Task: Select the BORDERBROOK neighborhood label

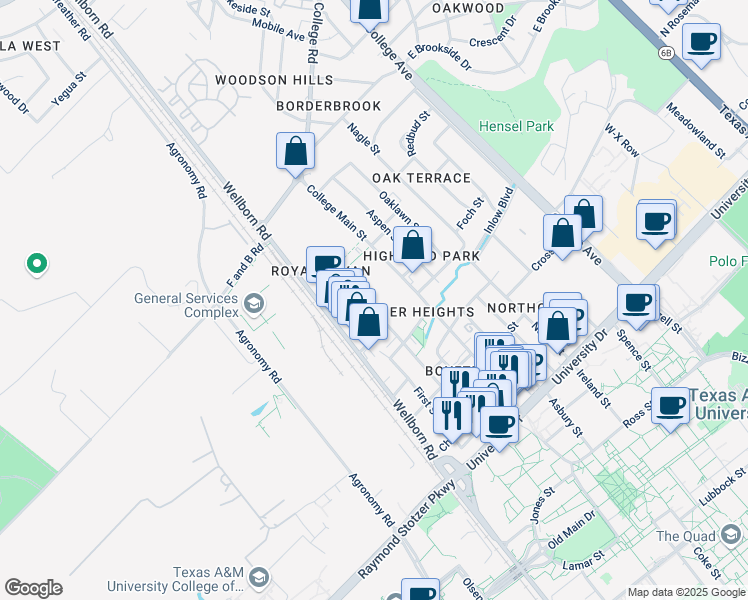Action: point(329,106)
